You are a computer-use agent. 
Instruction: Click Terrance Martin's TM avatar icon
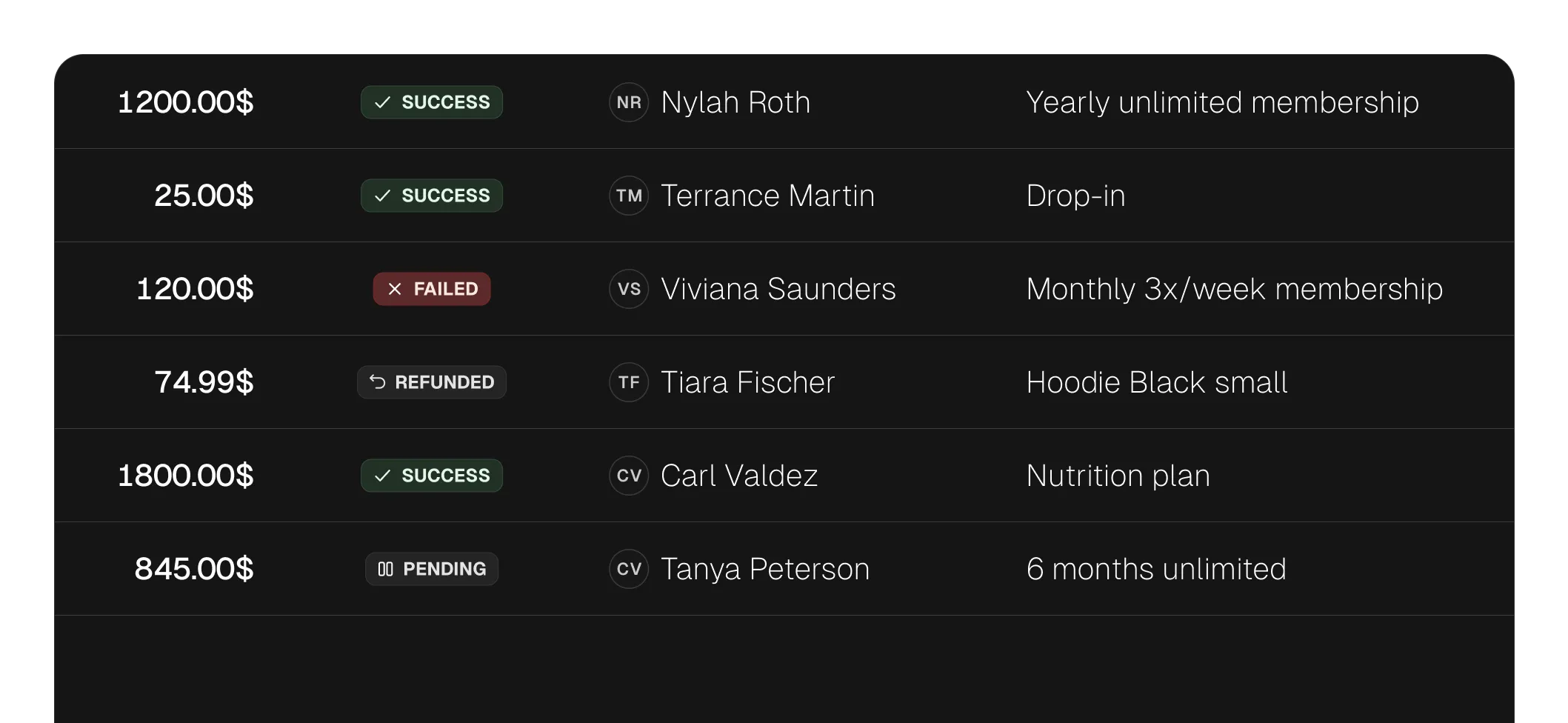(x=629, y=196)
